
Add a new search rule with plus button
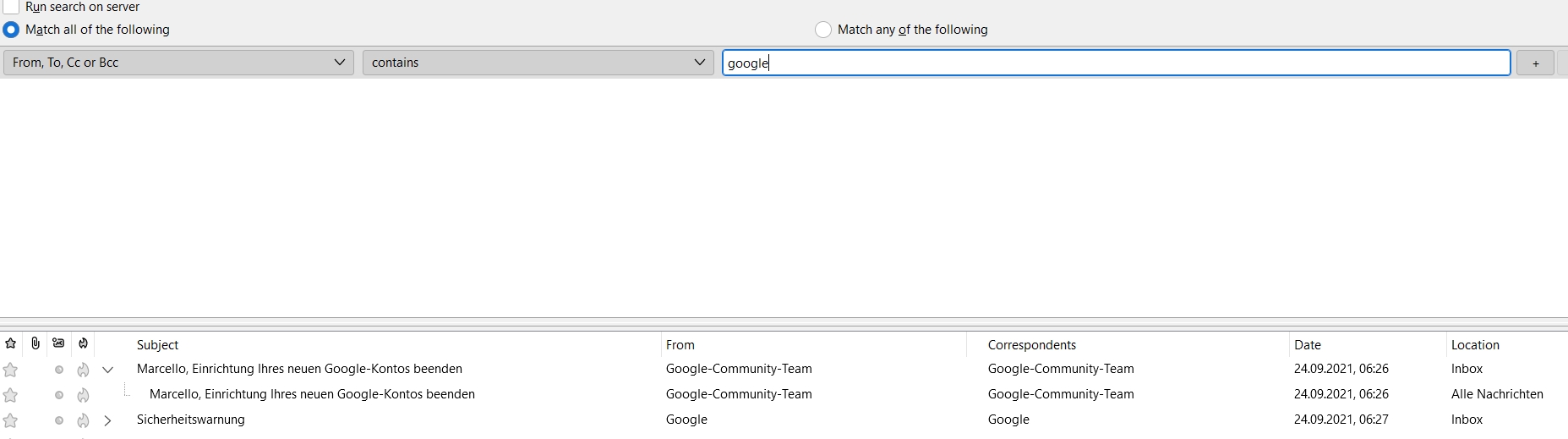[1535, 63]
